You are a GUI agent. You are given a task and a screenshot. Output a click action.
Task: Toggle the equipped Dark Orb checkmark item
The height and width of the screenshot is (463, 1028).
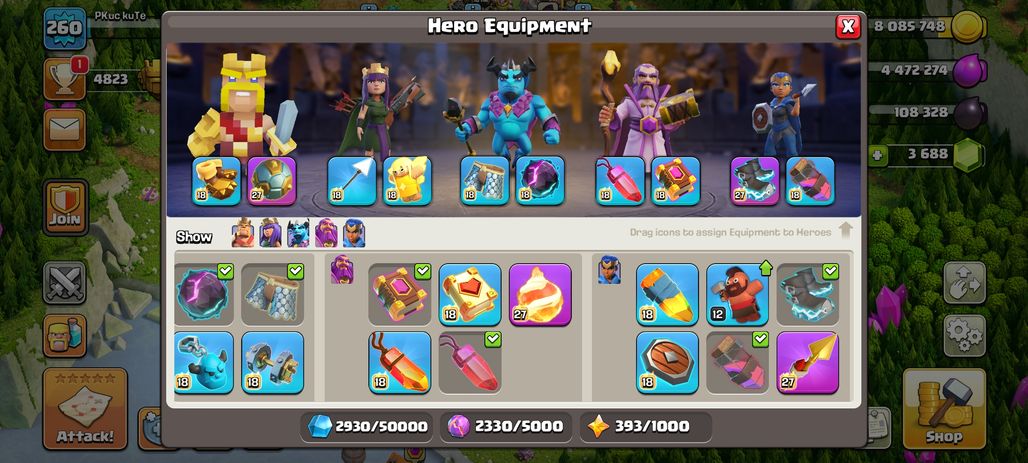[204, 294]
